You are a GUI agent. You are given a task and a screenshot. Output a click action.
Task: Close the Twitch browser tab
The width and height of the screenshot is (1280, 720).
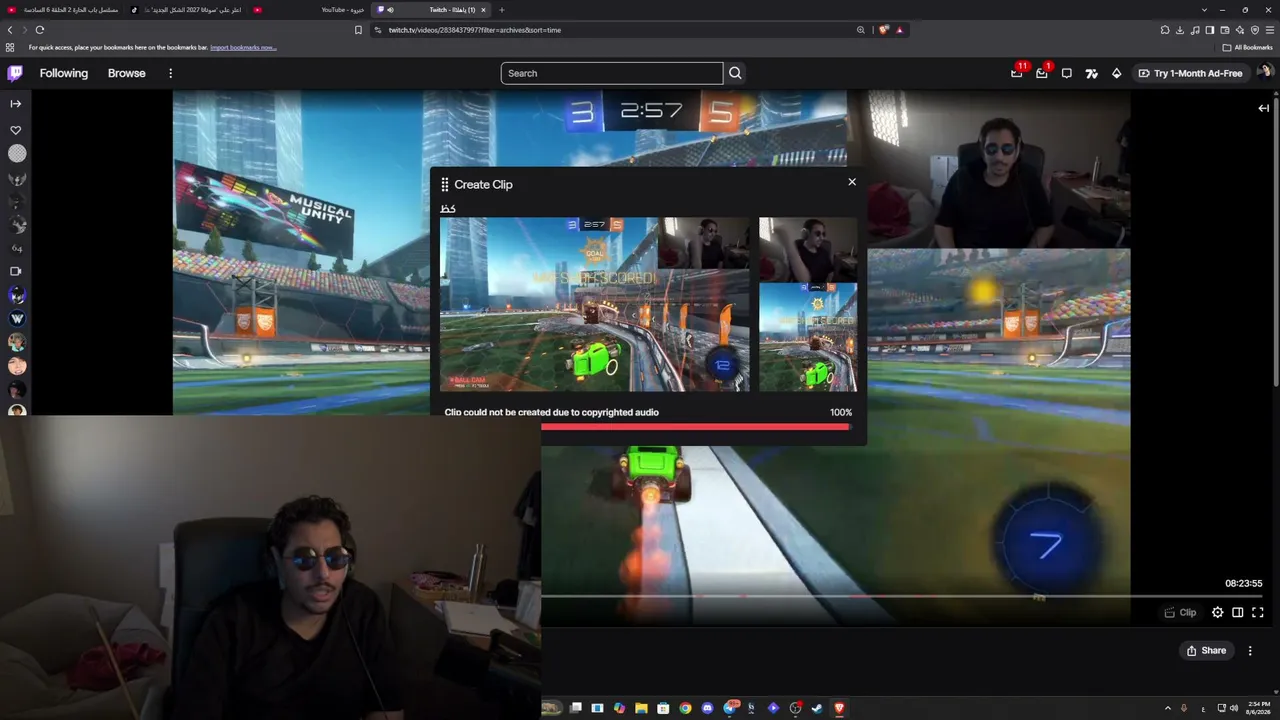(483, 10)
